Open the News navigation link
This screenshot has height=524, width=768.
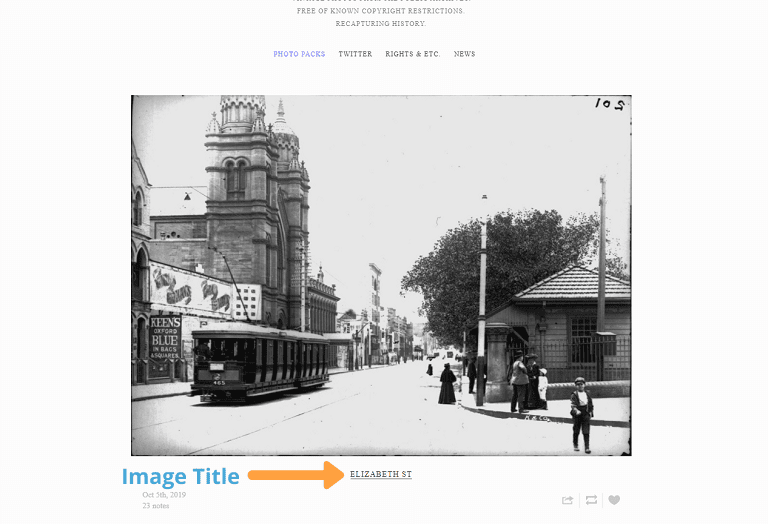tap(464, 54)
